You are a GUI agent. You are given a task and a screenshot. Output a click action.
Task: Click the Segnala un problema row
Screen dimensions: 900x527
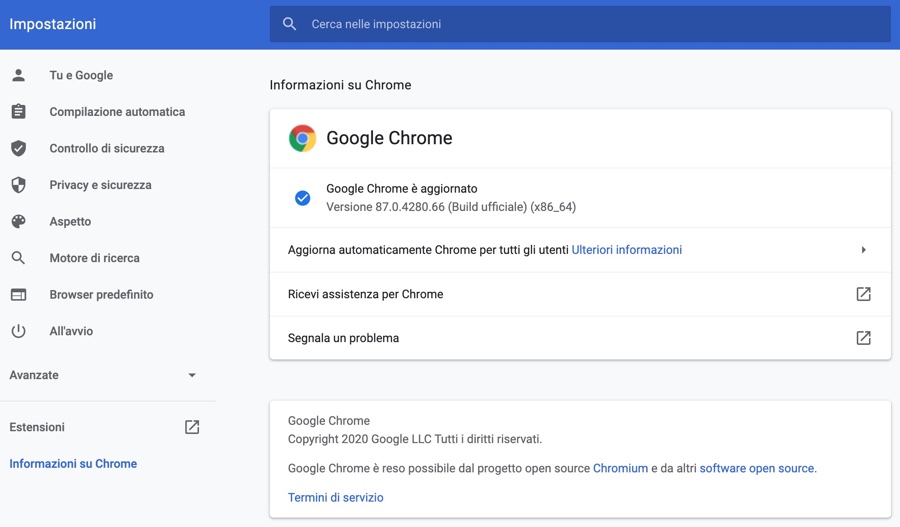pyautogui.click(x=560, y=338)
